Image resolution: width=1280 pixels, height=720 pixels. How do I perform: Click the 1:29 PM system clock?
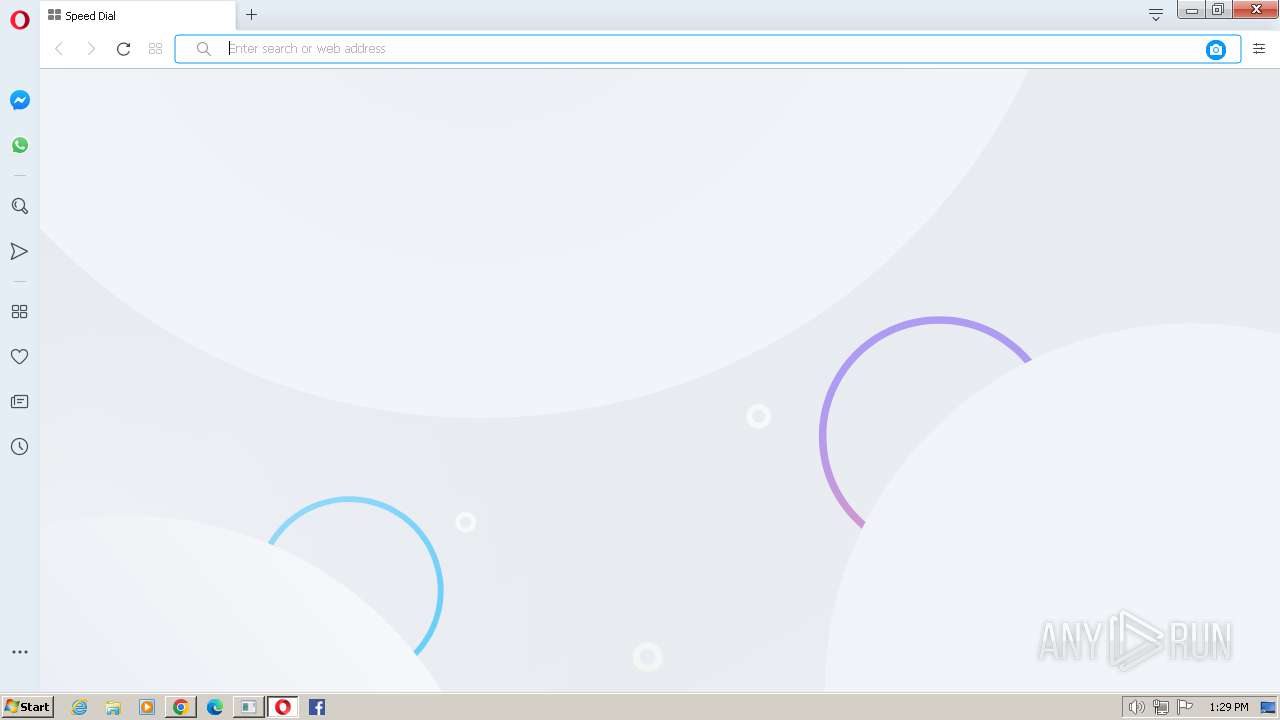tap(1229, 707)
